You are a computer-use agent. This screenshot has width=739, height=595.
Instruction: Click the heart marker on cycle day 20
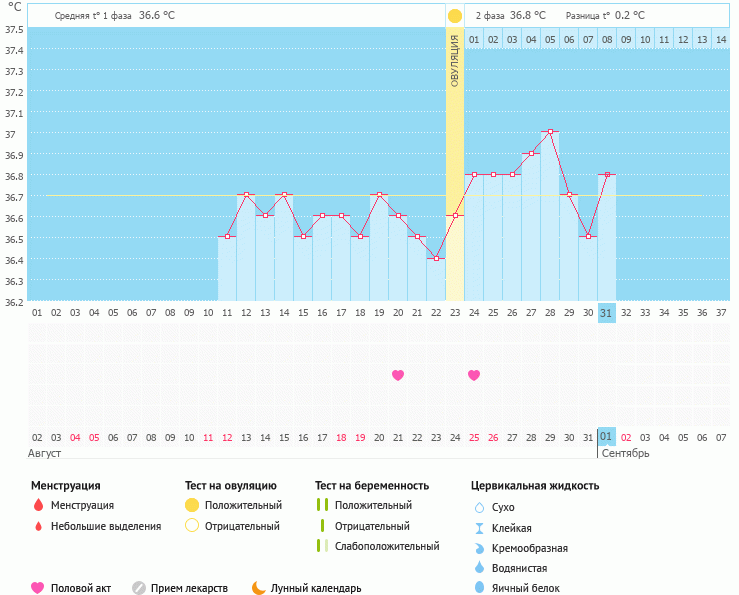tap(398, 375)
